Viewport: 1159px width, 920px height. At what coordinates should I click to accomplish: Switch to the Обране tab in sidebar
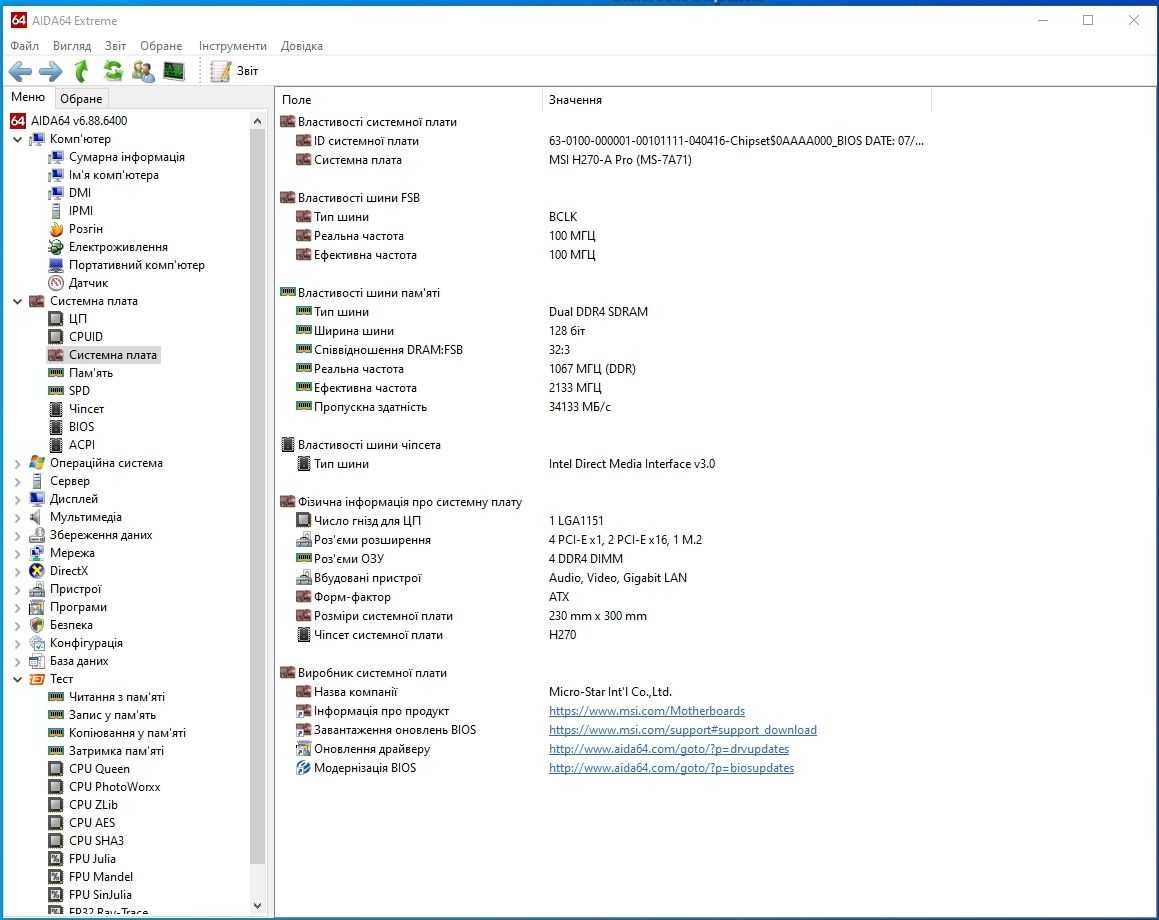81,98
